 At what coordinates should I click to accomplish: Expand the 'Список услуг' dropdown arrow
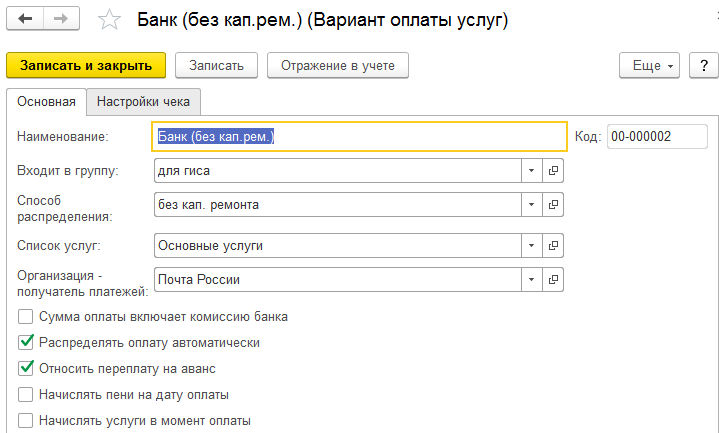[532, 245]
